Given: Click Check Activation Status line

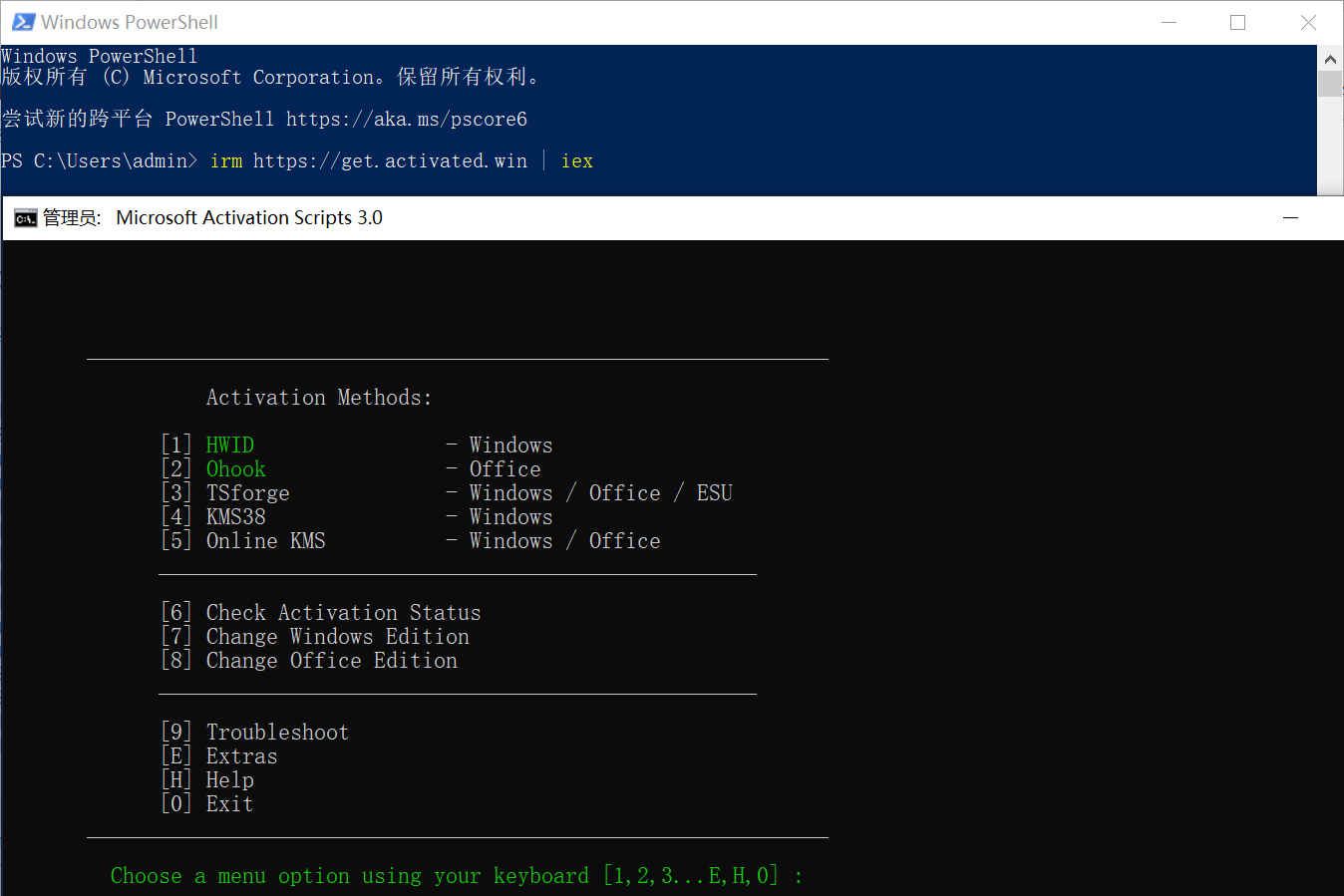Looking at the screenshot, I should (321, 612).
